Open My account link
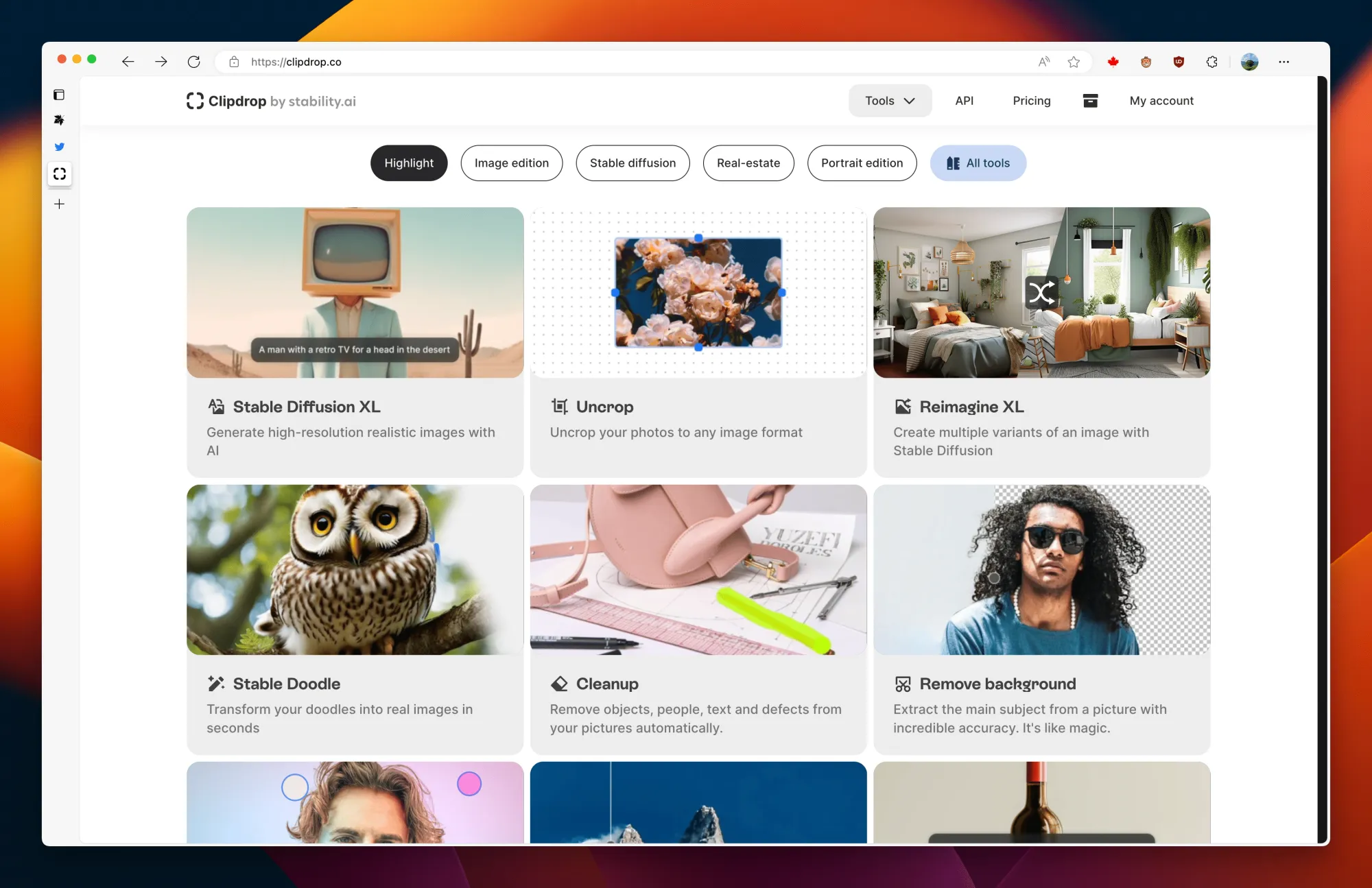Viewport: 1372px width, 888px height. 1161,101
